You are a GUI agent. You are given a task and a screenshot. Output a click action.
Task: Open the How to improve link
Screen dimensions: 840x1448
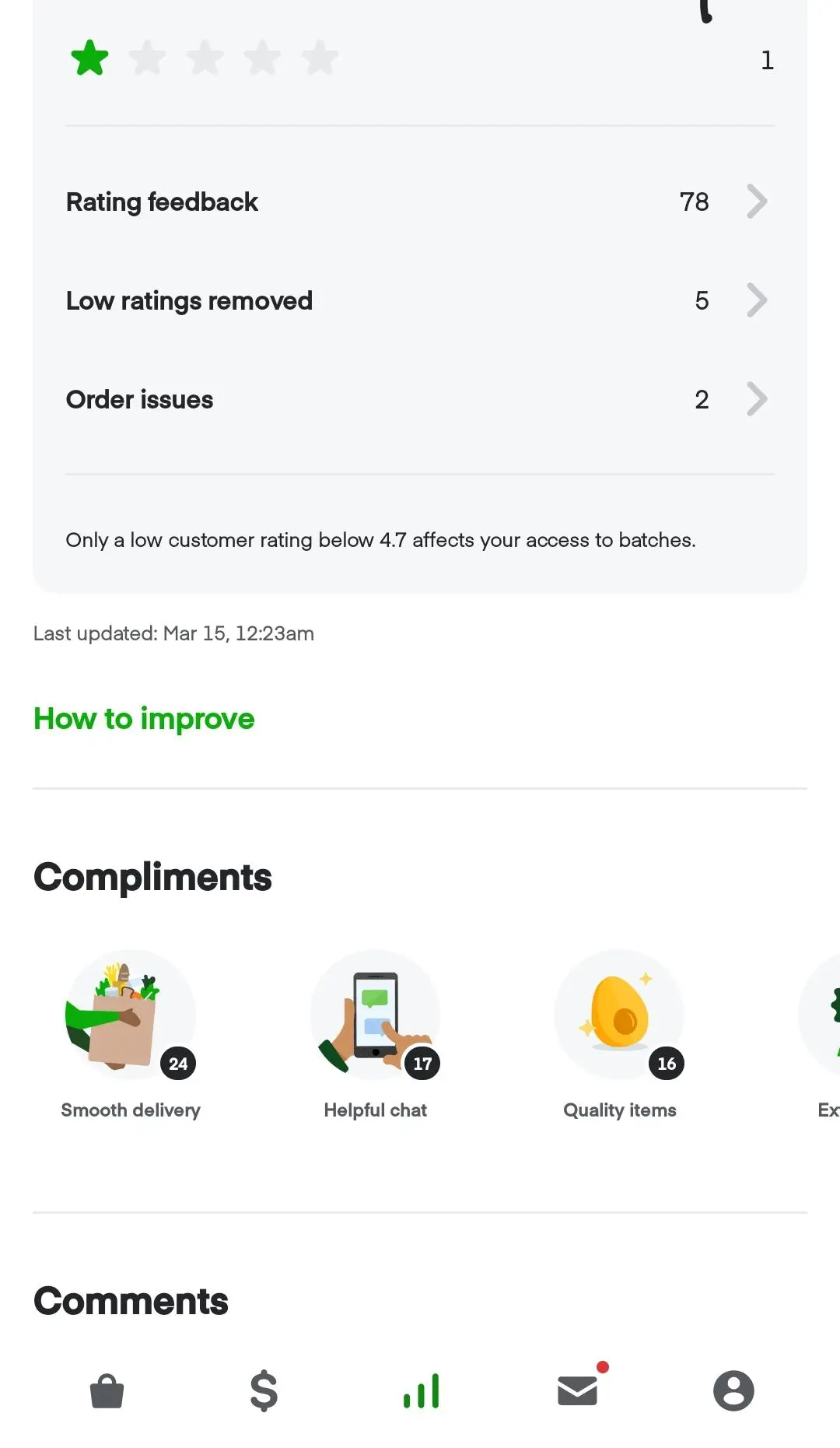tap(143, 719)
